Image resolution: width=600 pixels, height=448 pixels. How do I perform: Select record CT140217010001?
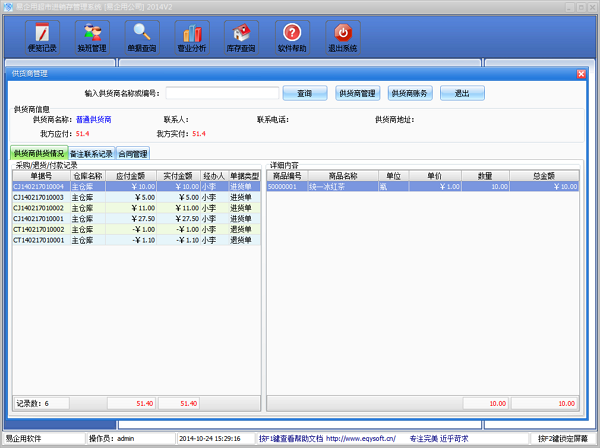[x=136, y=240]
